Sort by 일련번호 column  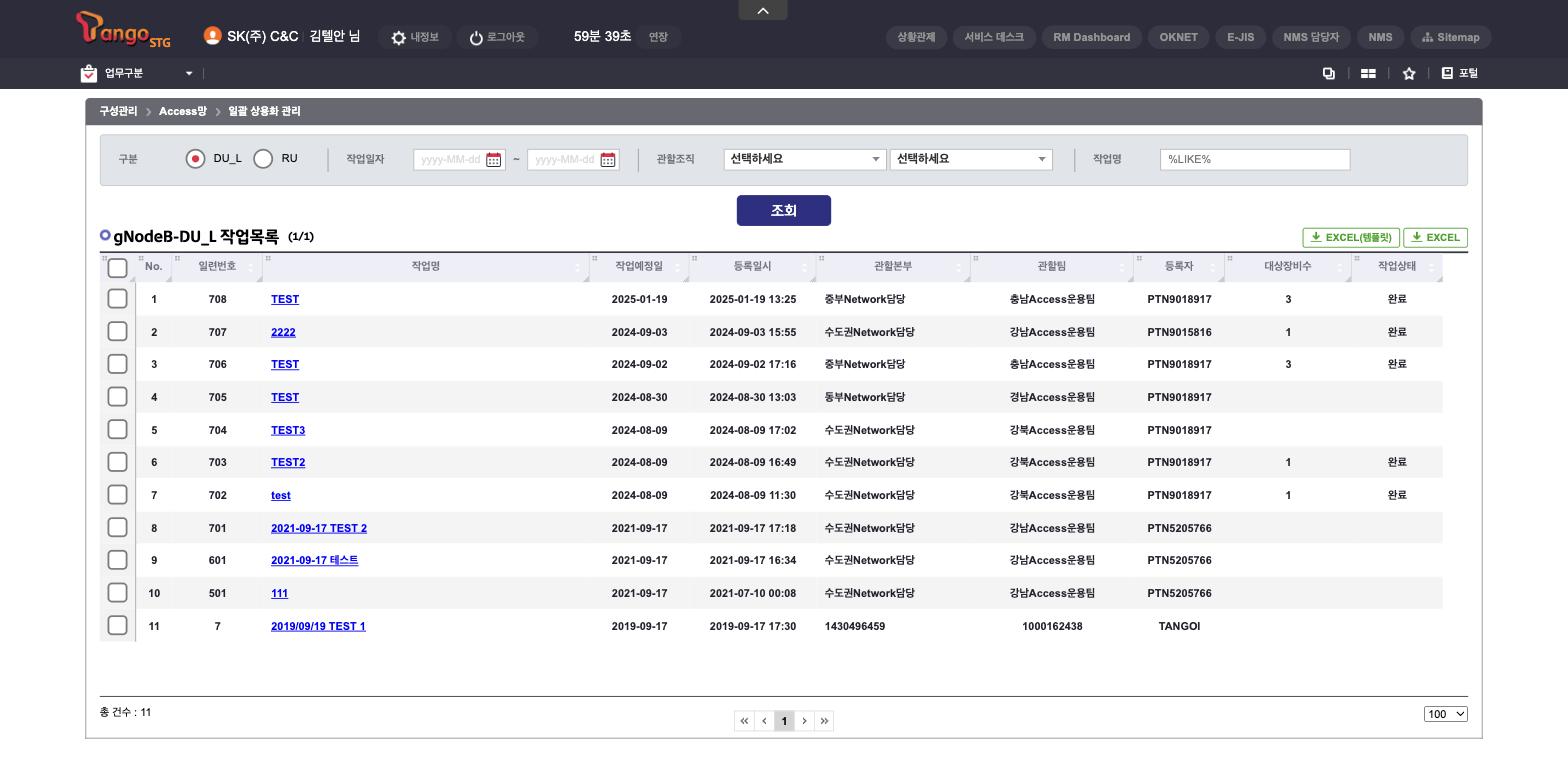(x=217, y=267)
